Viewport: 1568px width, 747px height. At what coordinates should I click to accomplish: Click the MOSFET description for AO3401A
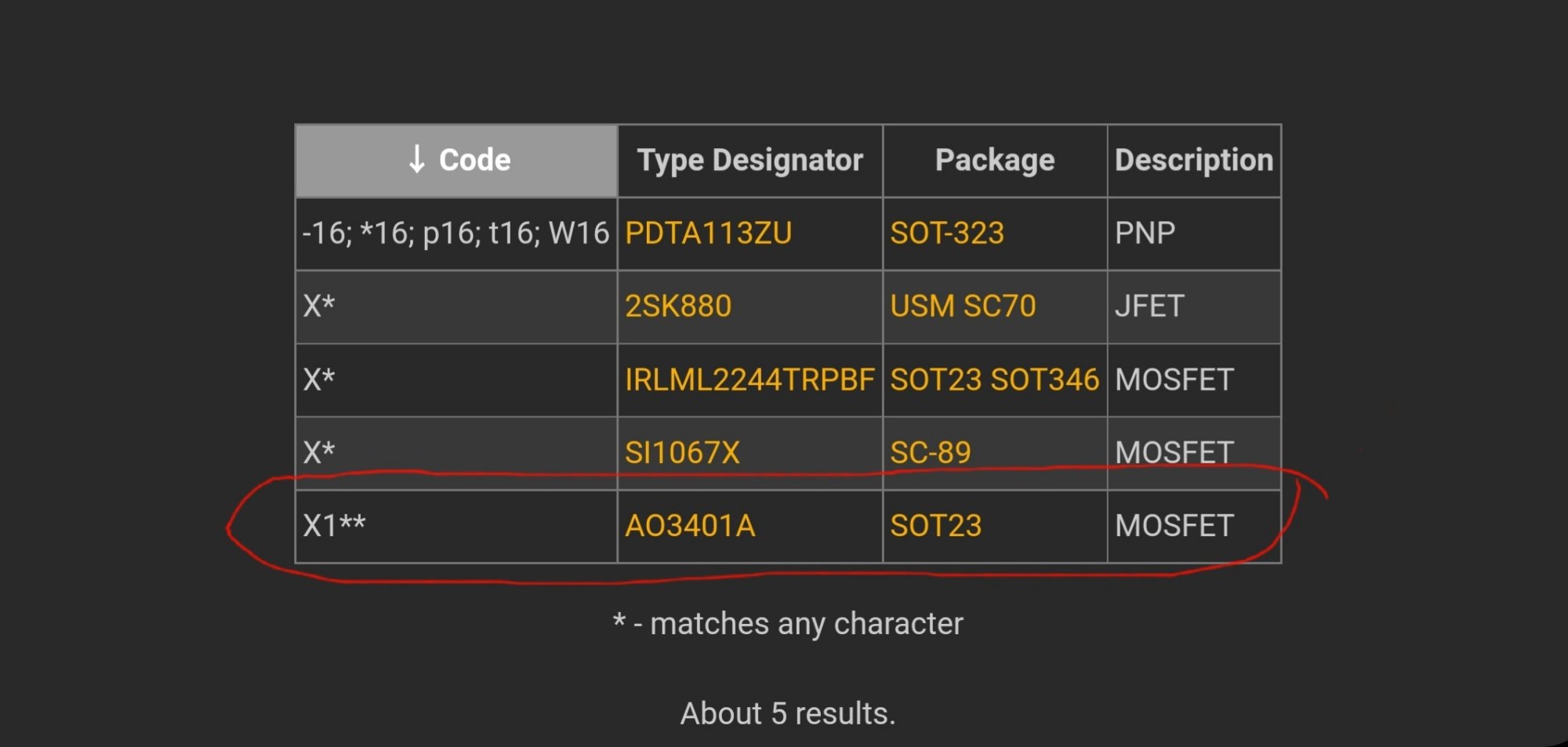tap(1194, 526)
